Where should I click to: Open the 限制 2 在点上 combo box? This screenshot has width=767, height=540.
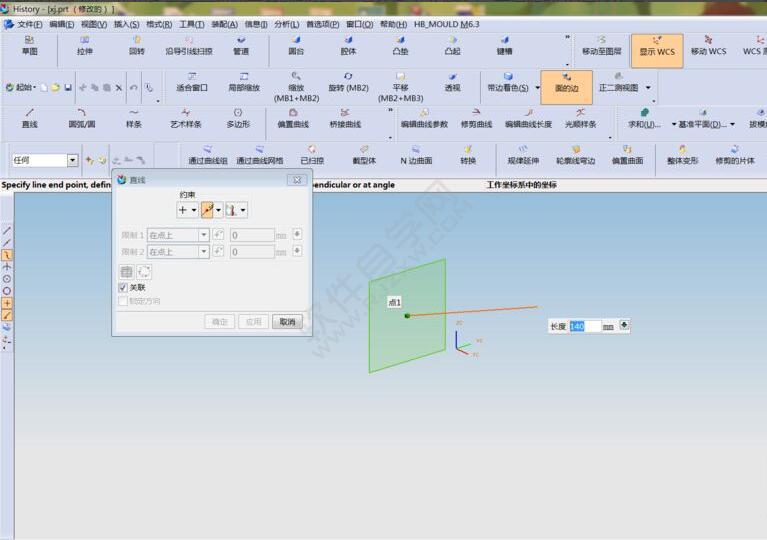coord(178,252)
